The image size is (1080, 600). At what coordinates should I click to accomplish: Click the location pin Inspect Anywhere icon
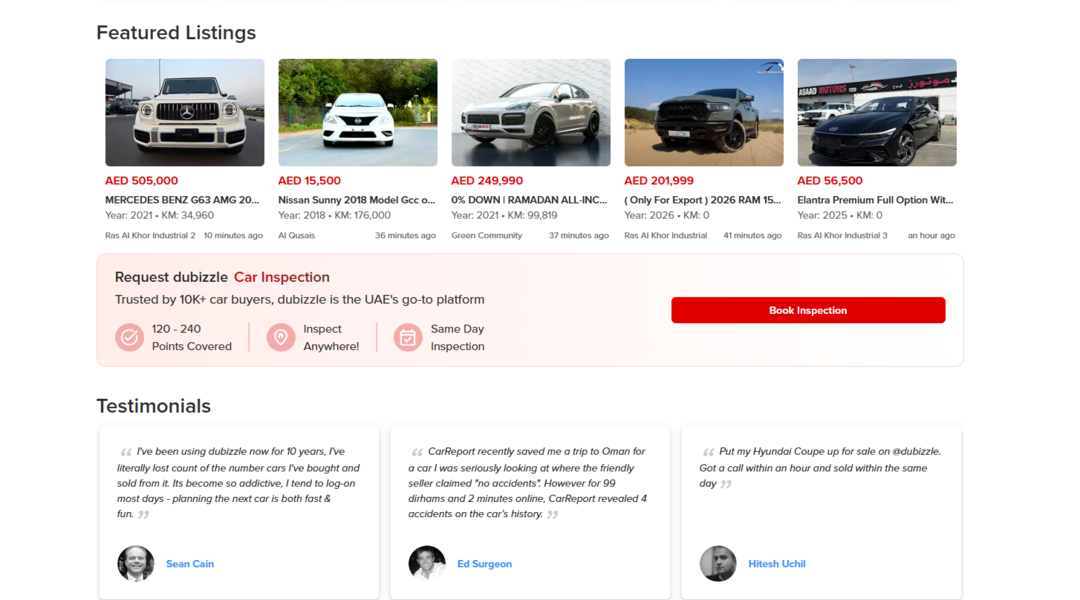click(281, 338)
